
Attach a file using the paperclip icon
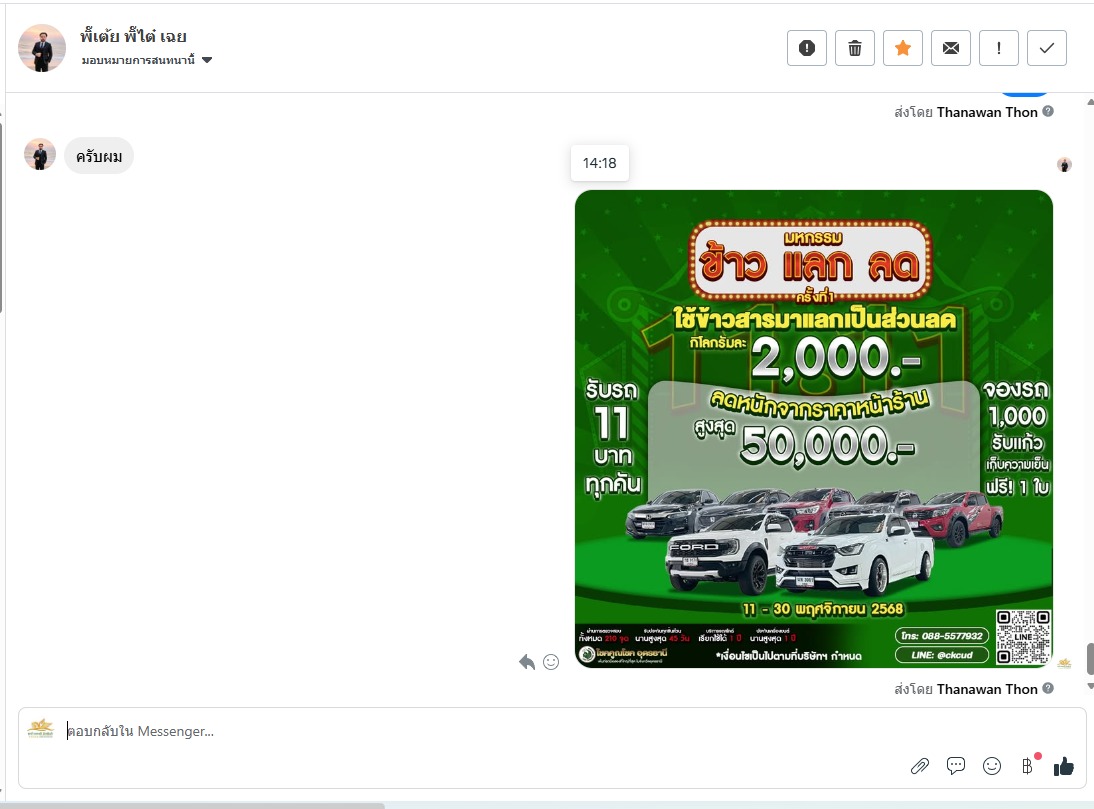[920, 766]
